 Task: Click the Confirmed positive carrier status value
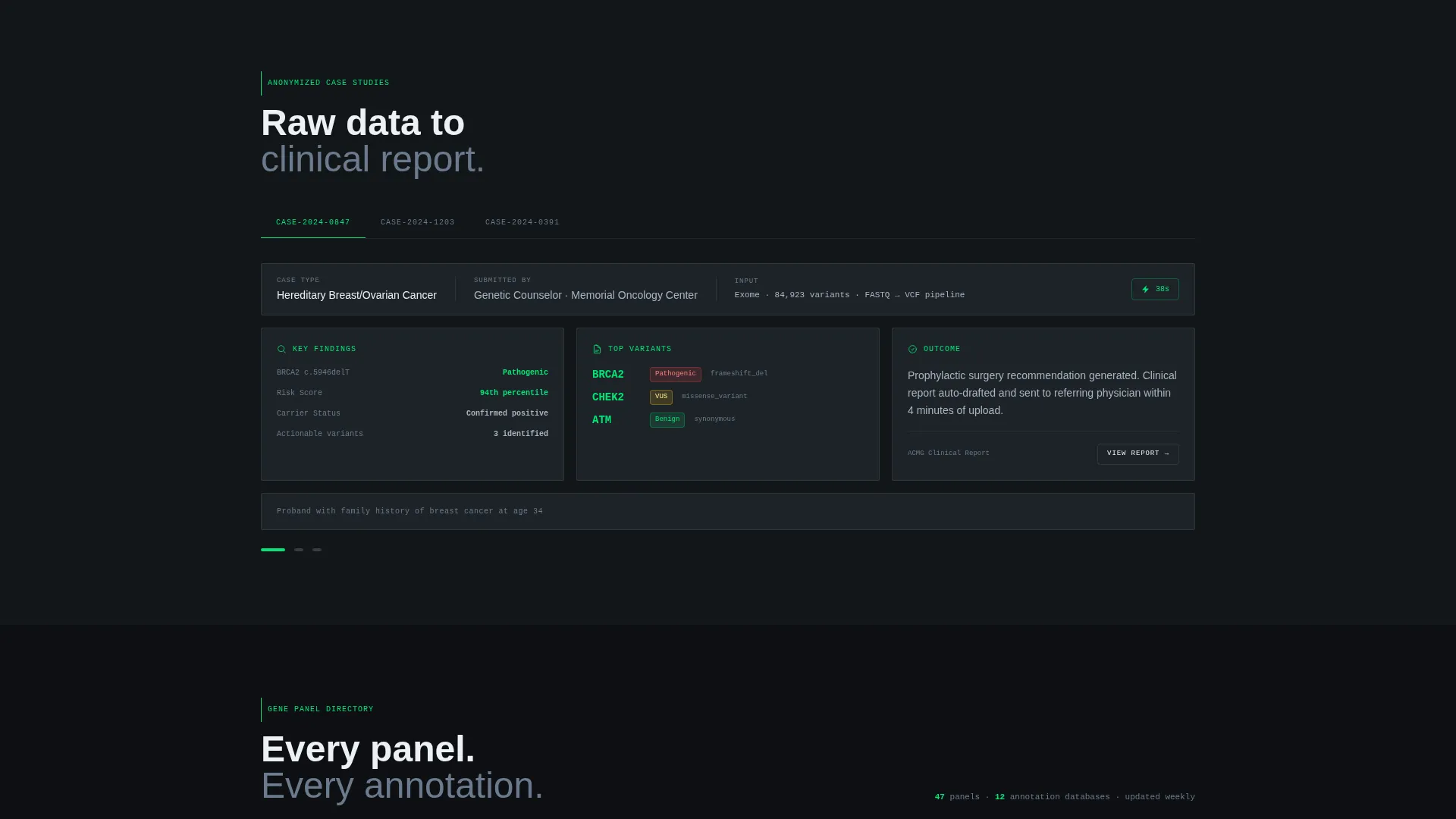(x=507, y=413)
